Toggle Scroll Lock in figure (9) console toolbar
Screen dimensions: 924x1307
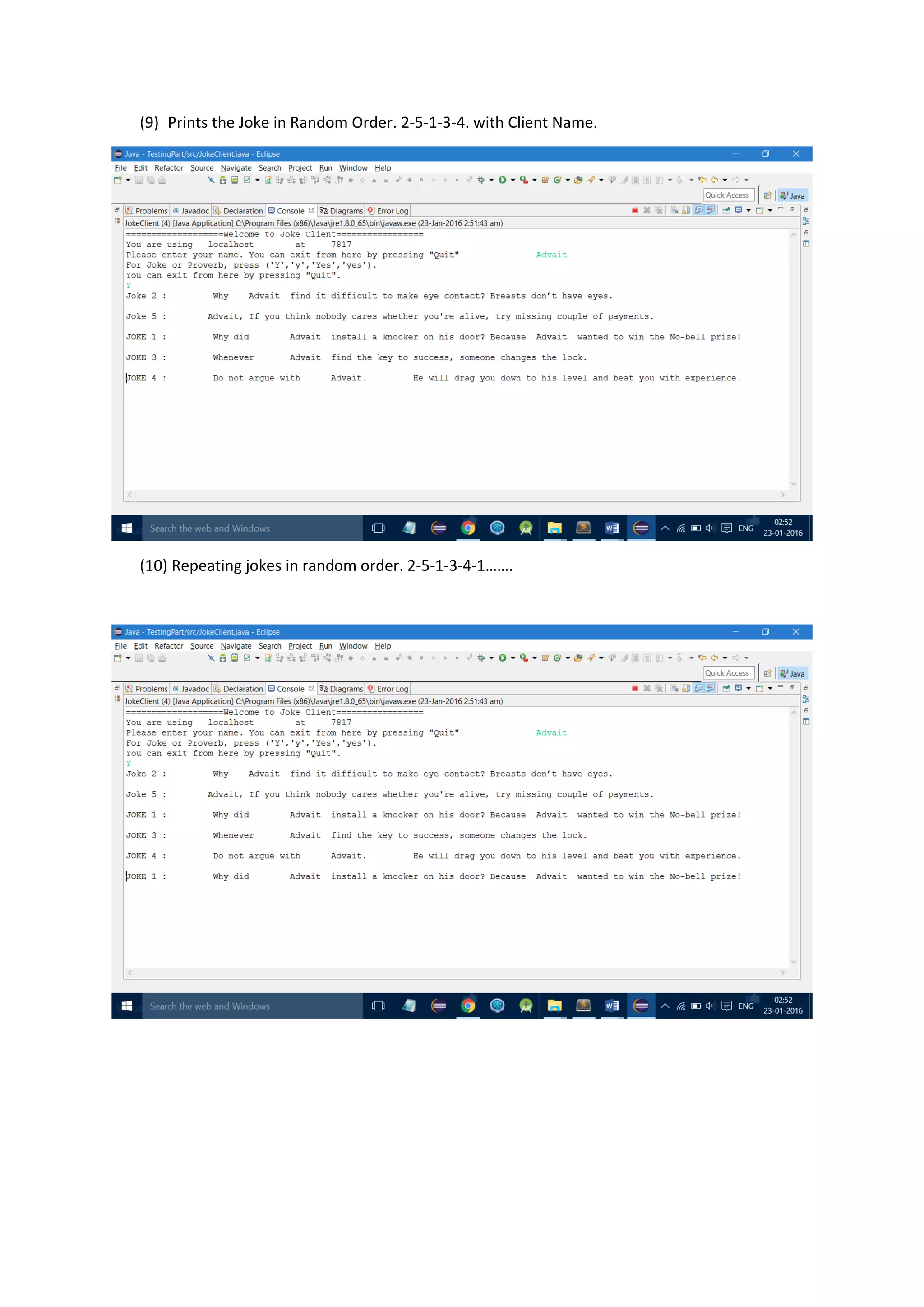[686, 211]
